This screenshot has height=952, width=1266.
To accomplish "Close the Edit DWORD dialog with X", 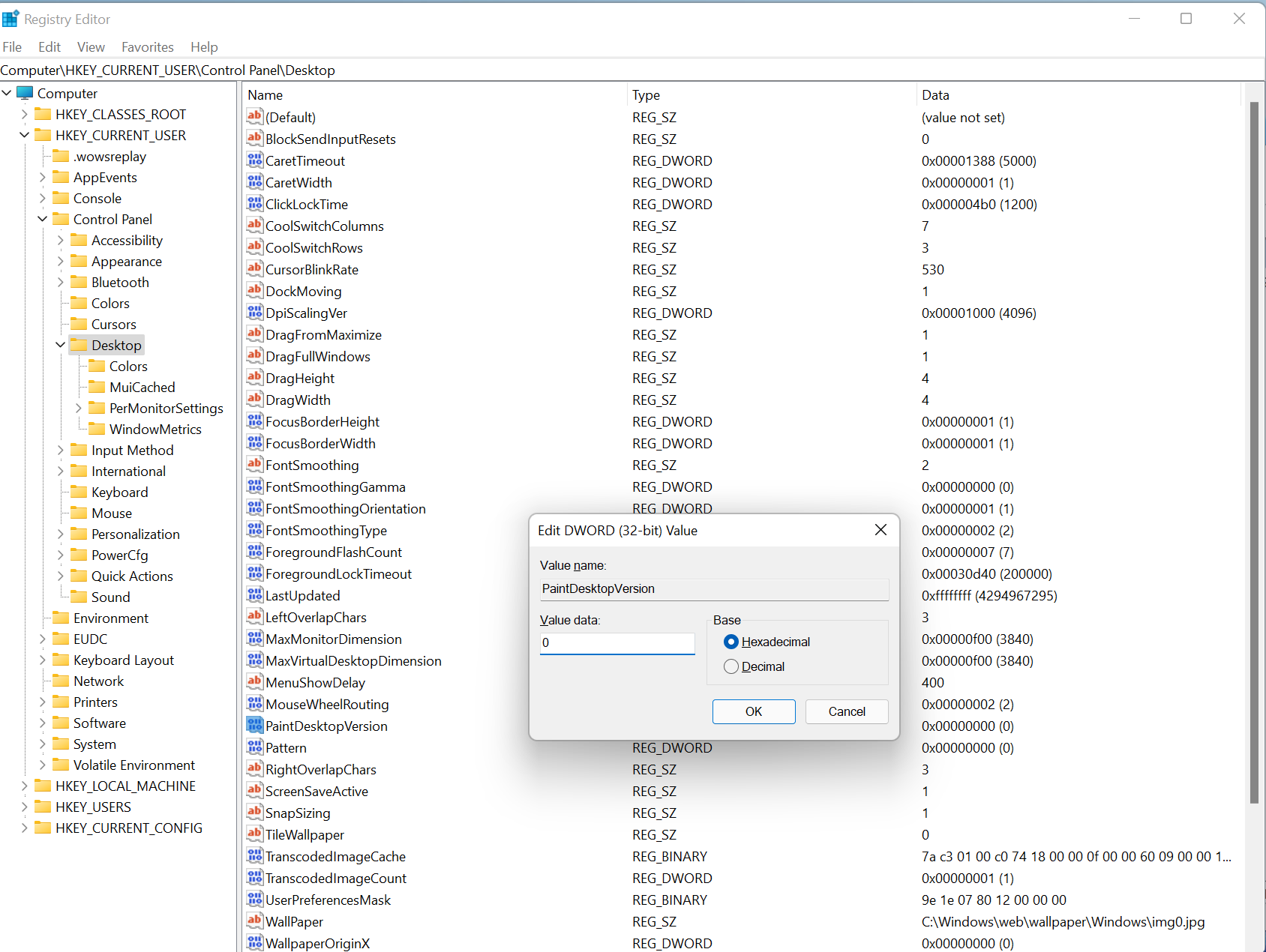I will 880,530.
